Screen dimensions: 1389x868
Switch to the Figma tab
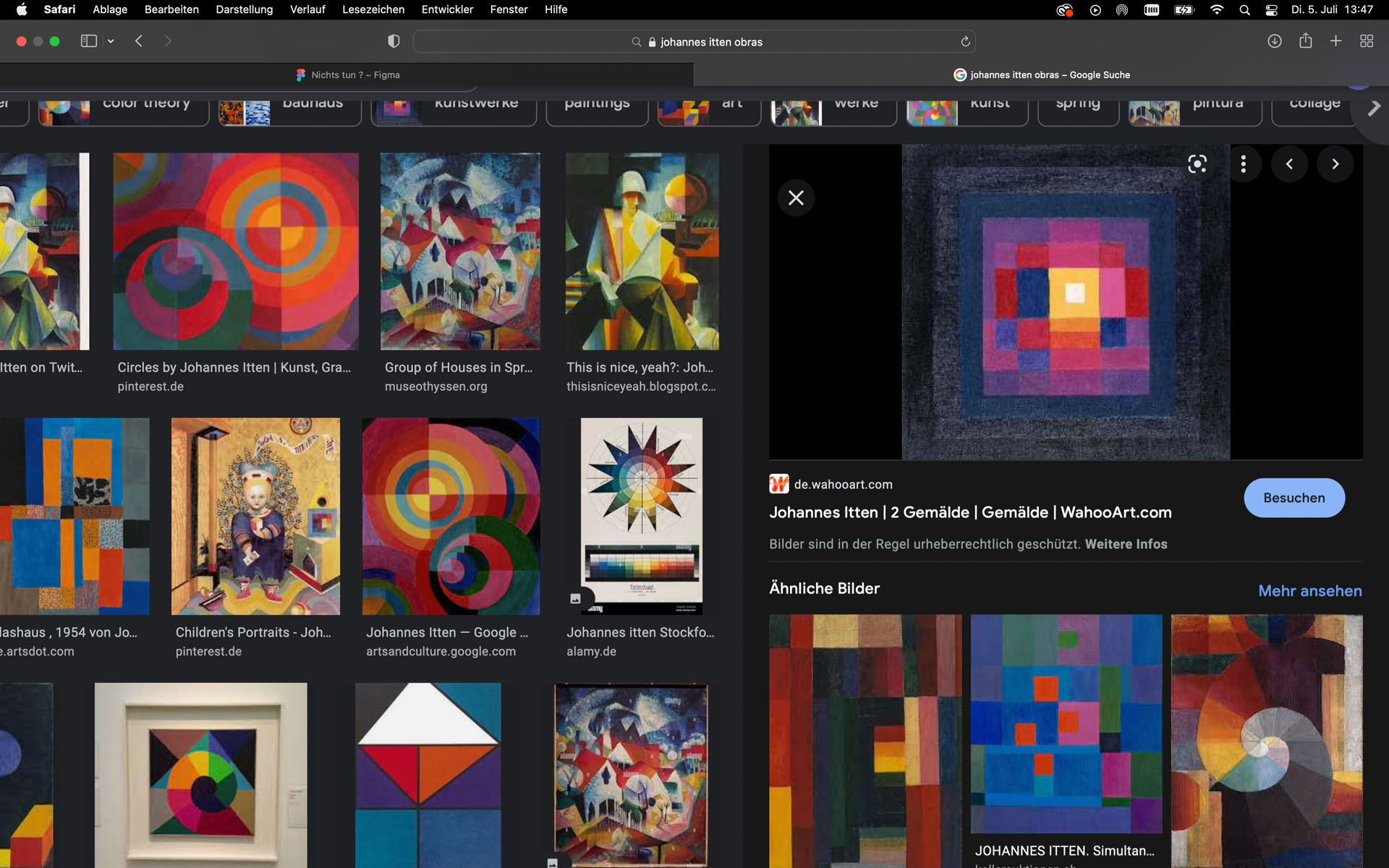point(347,75)
